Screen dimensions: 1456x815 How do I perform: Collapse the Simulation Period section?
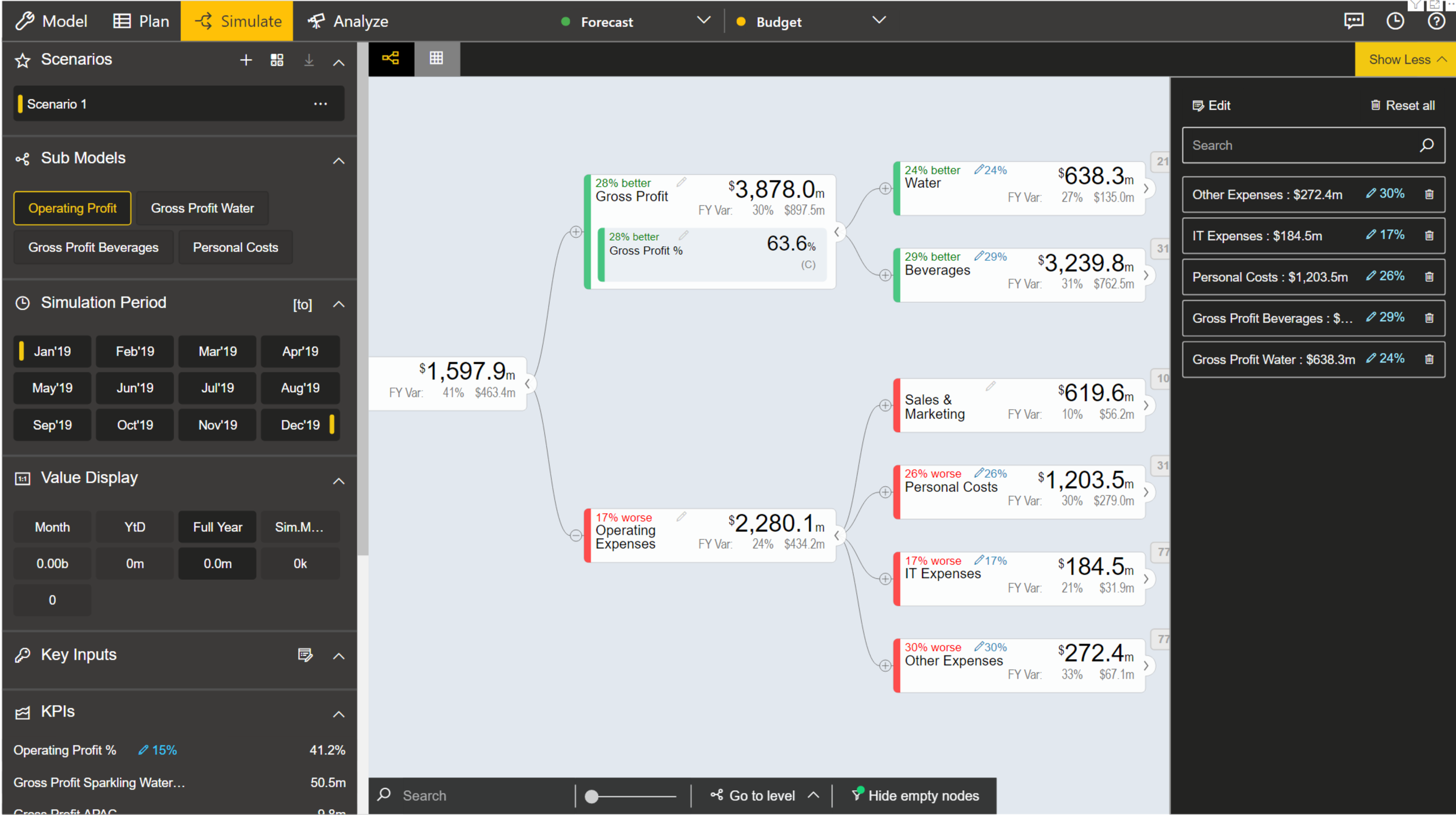point(338,304)
